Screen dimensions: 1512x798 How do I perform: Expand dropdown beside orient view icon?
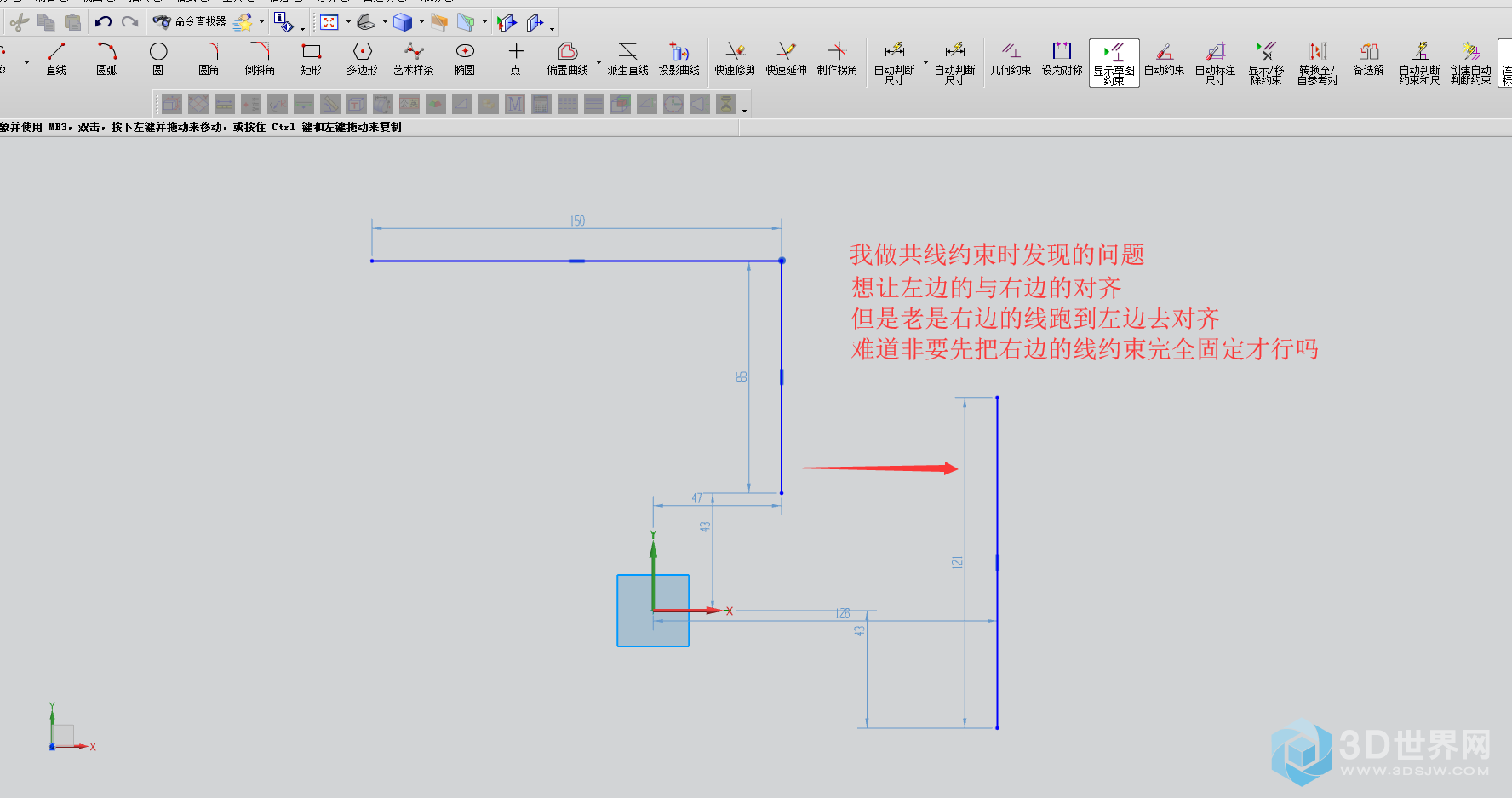point(385,22)
